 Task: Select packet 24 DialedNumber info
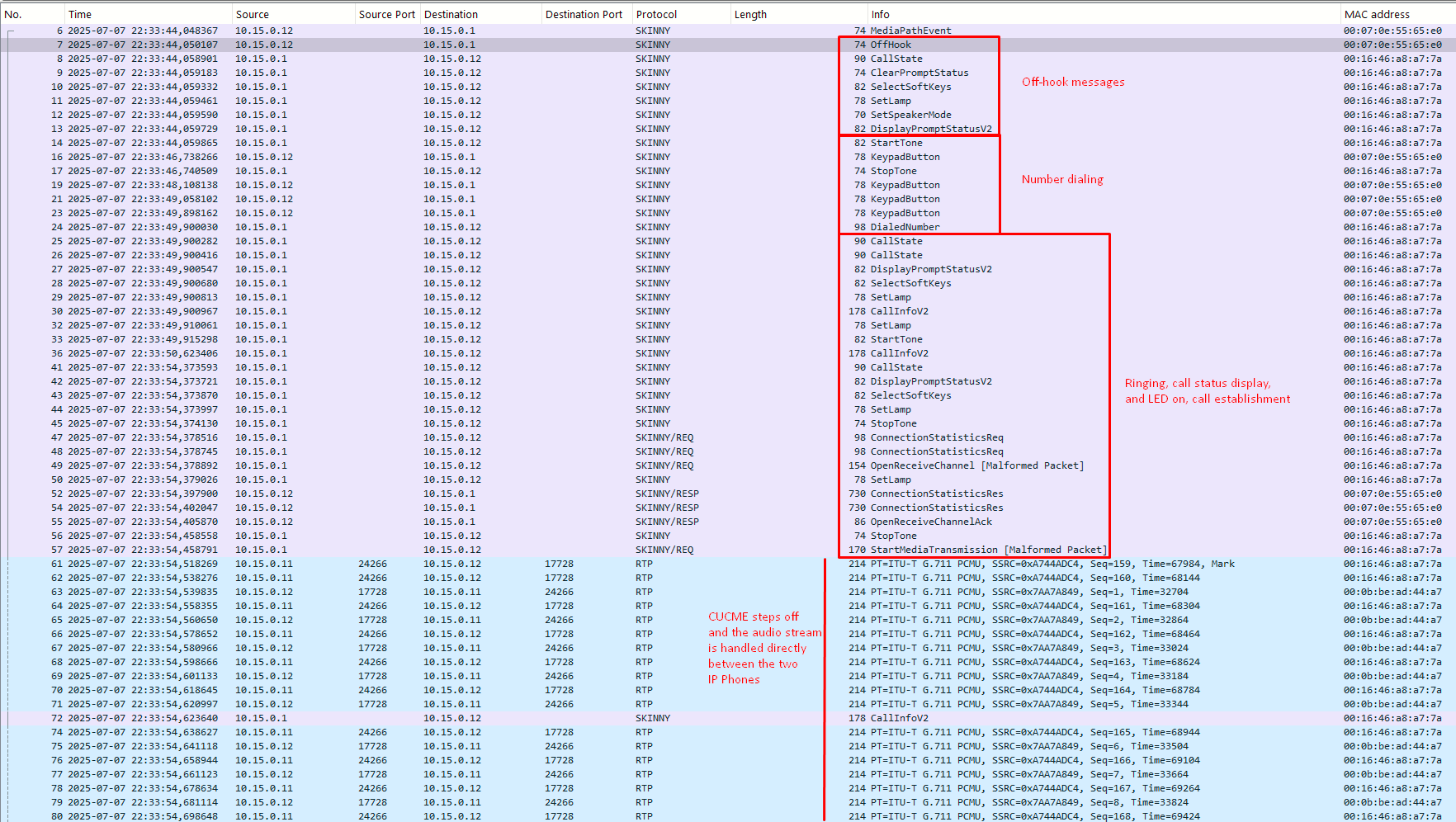905,227
